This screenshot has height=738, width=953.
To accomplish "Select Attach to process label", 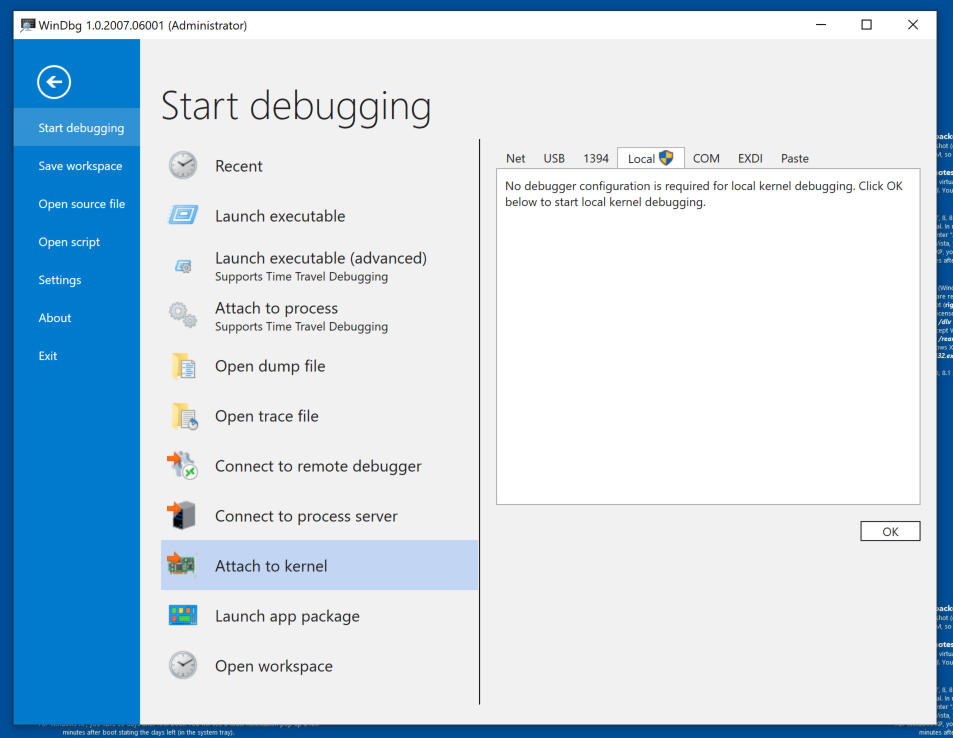I will point(277,308).
